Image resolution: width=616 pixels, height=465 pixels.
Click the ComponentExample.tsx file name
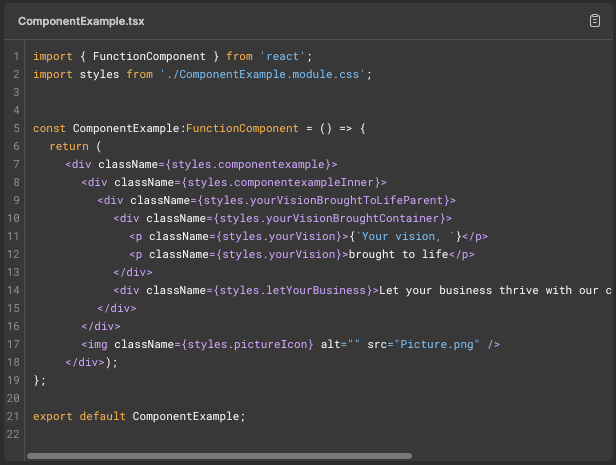[81, 21]
